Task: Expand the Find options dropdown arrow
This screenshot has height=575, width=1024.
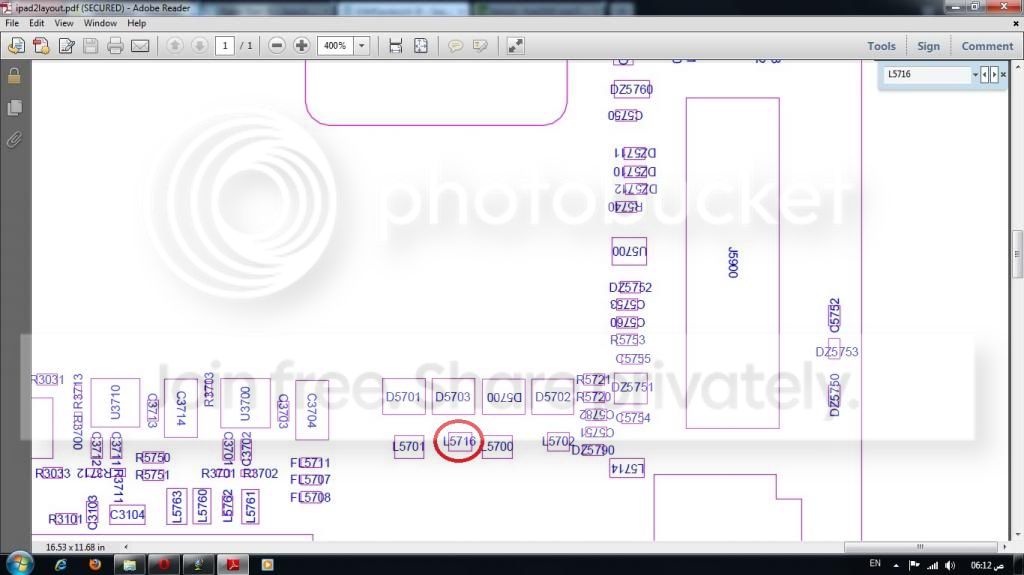Action: click(x=974, y=75)
